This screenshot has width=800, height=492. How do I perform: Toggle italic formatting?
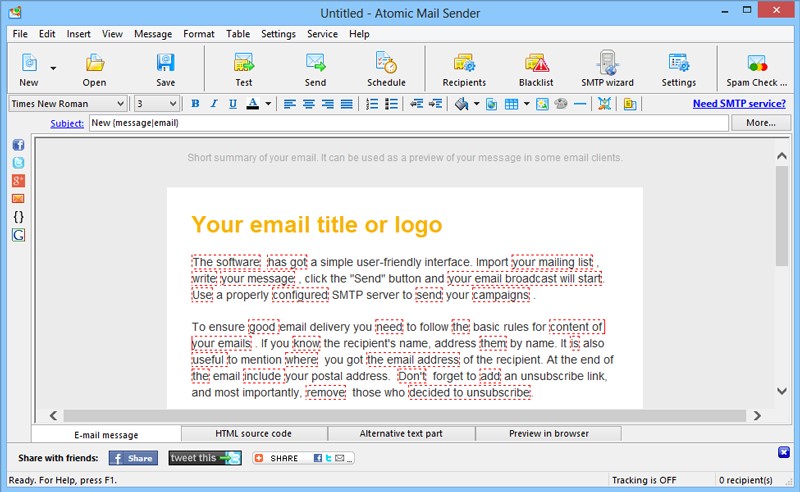point(214,104)
